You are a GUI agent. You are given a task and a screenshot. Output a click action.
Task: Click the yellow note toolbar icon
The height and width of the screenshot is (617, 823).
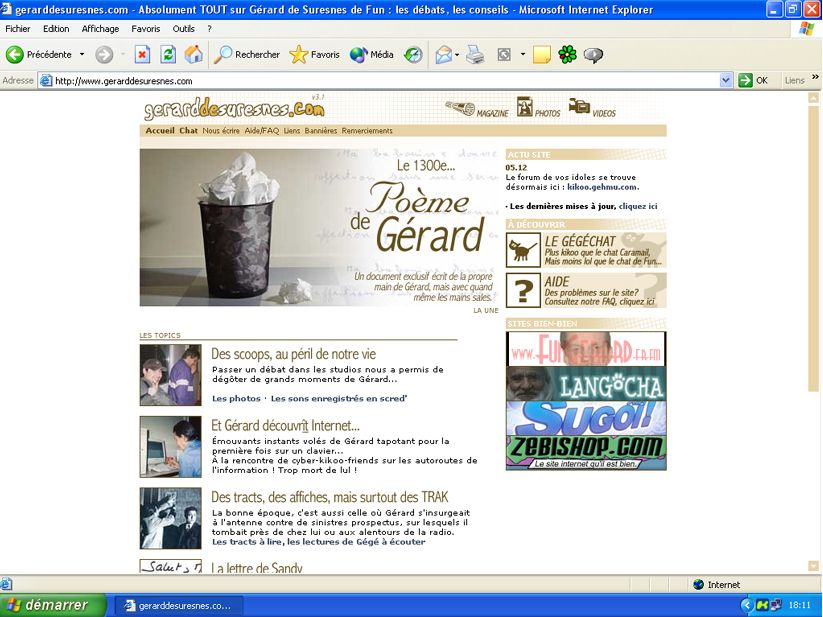[542, 55]
